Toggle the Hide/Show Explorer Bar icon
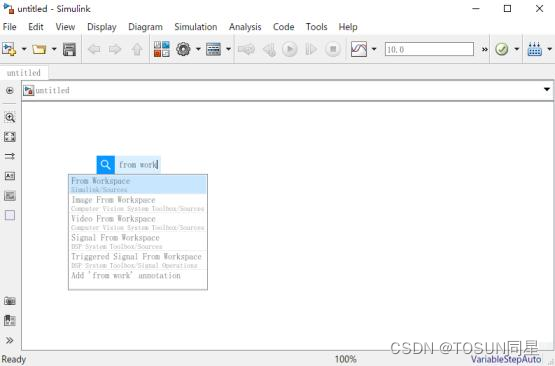 10,91
